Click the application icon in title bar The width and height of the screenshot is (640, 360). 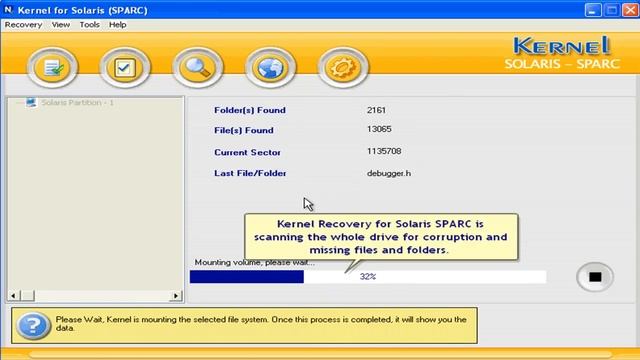point(8,9)
